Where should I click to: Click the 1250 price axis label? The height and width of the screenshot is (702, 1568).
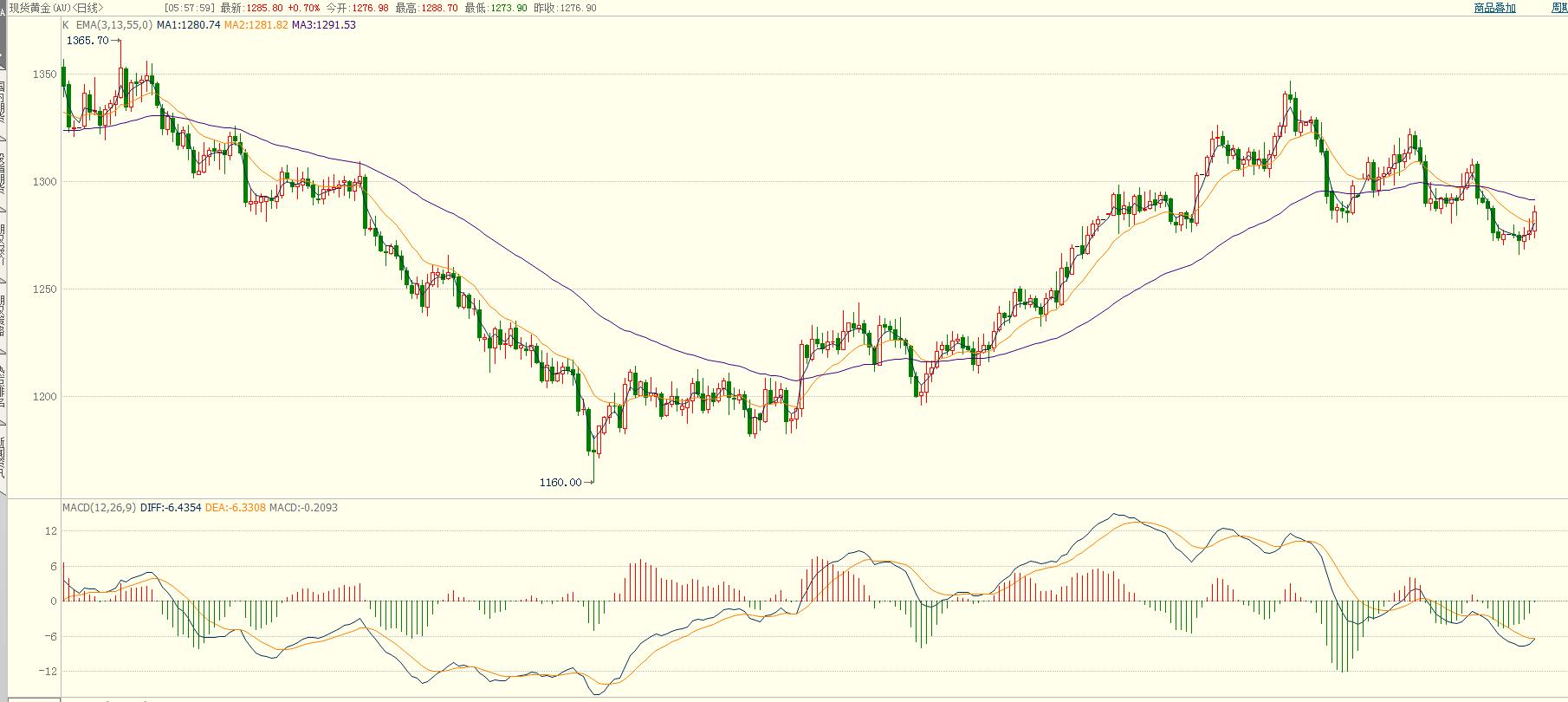(x=44, y=289)
